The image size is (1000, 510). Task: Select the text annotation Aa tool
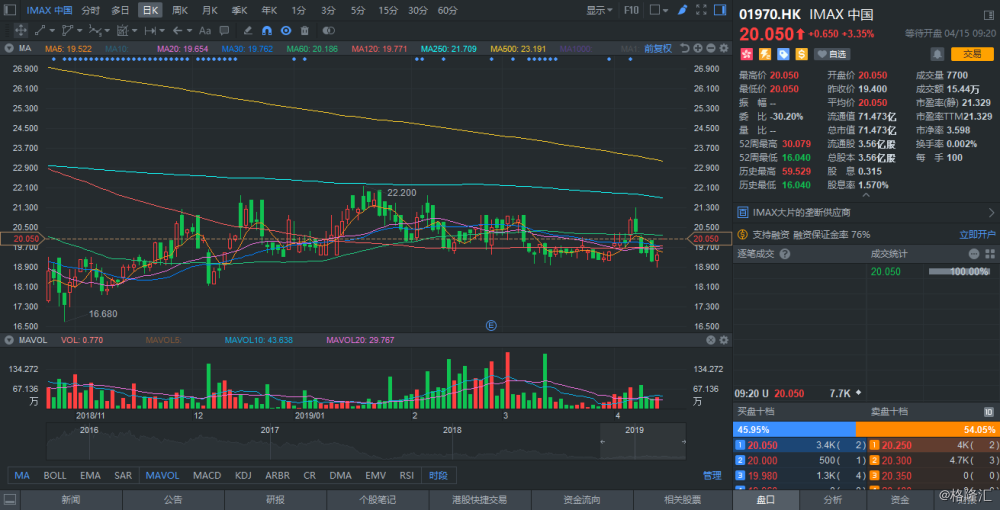205,30
